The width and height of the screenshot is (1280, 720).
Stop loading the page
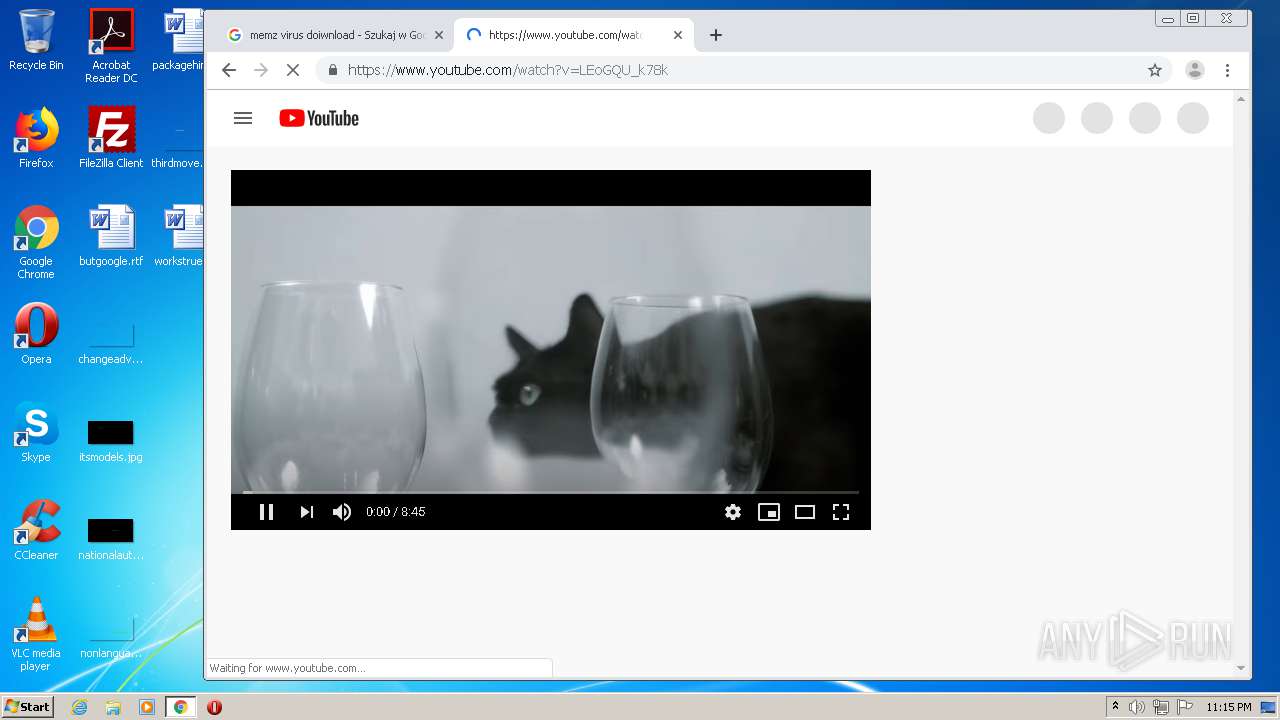click(293, 70)
